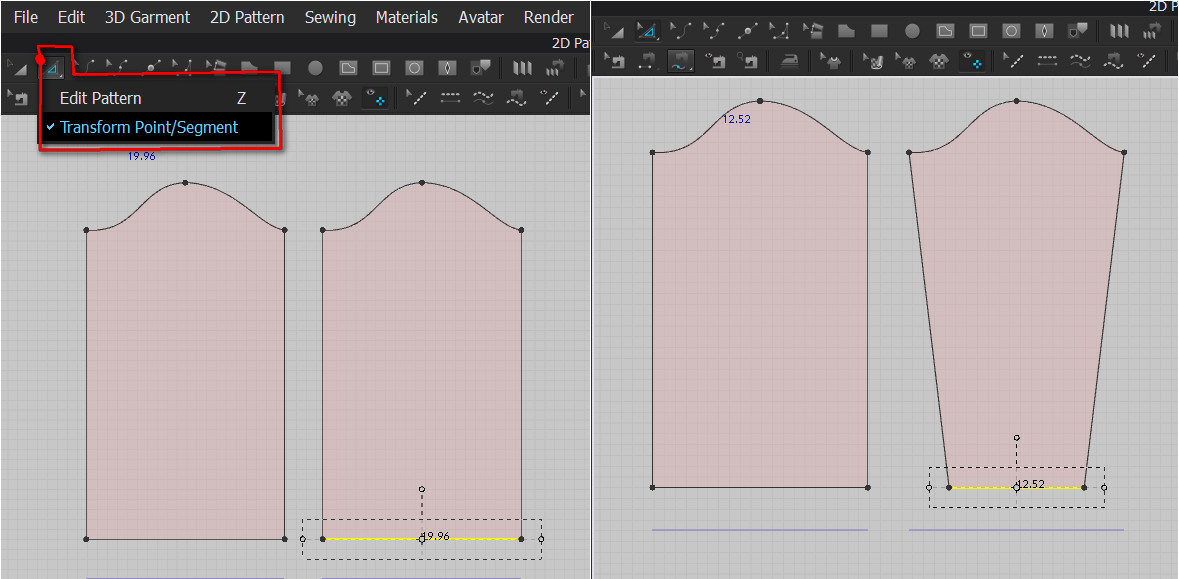Select Edit Pattern tool in right toolbar
This screenshot has height=579, width=1179.
[647, 32]
